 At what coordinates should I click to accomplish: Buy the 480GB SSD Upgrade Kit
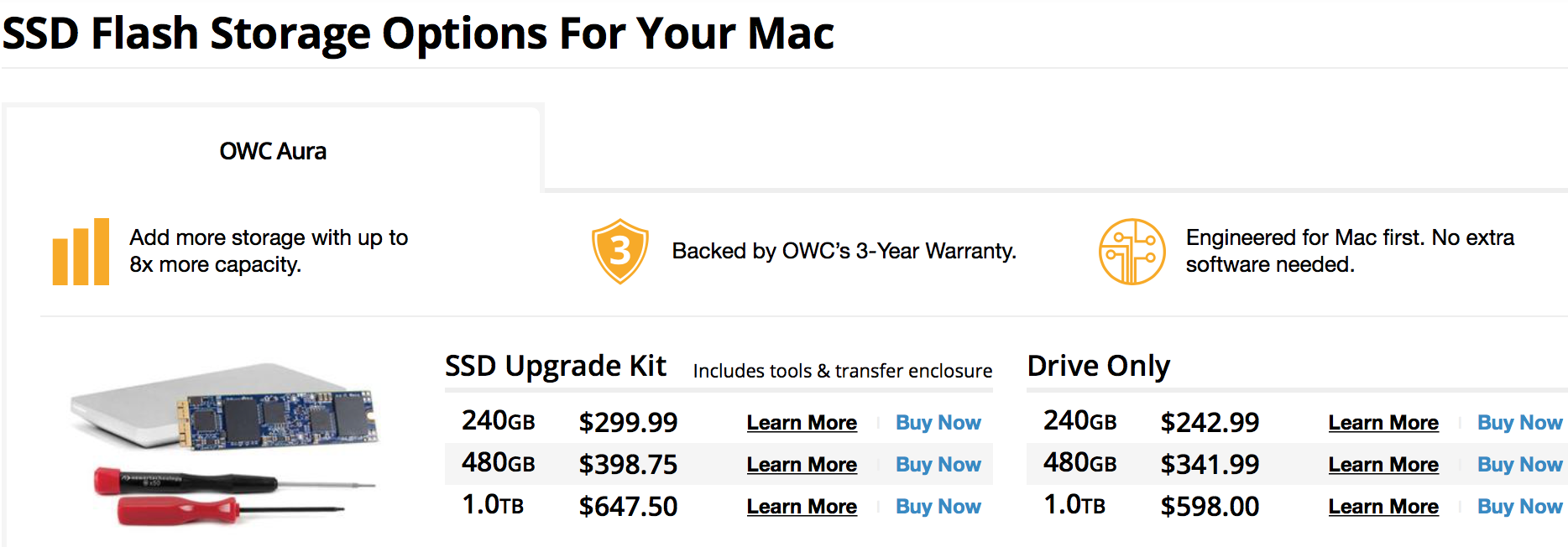tap(938, 465)
